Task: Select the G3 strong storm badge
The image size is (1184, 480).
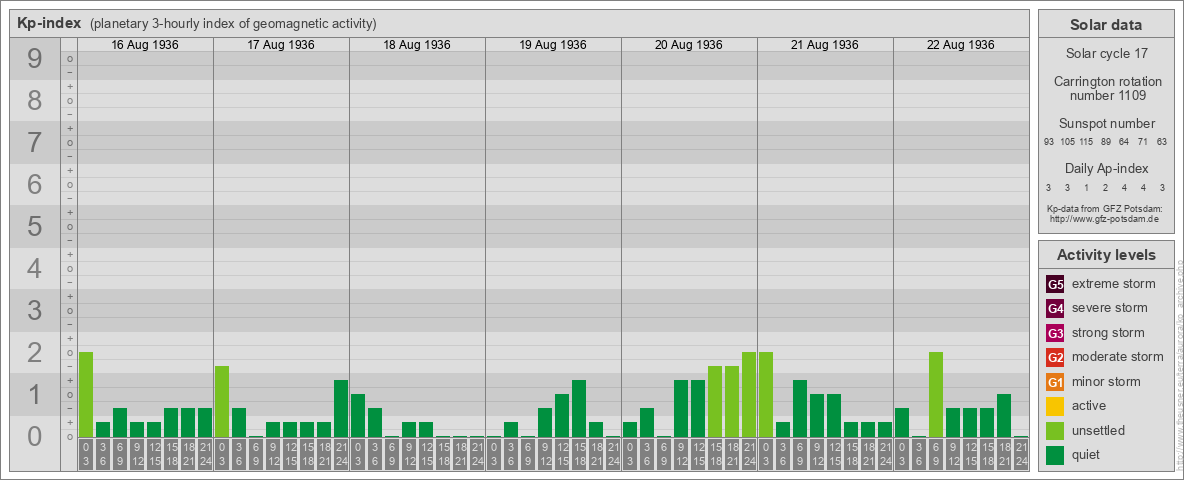Action: (1055, 333)
